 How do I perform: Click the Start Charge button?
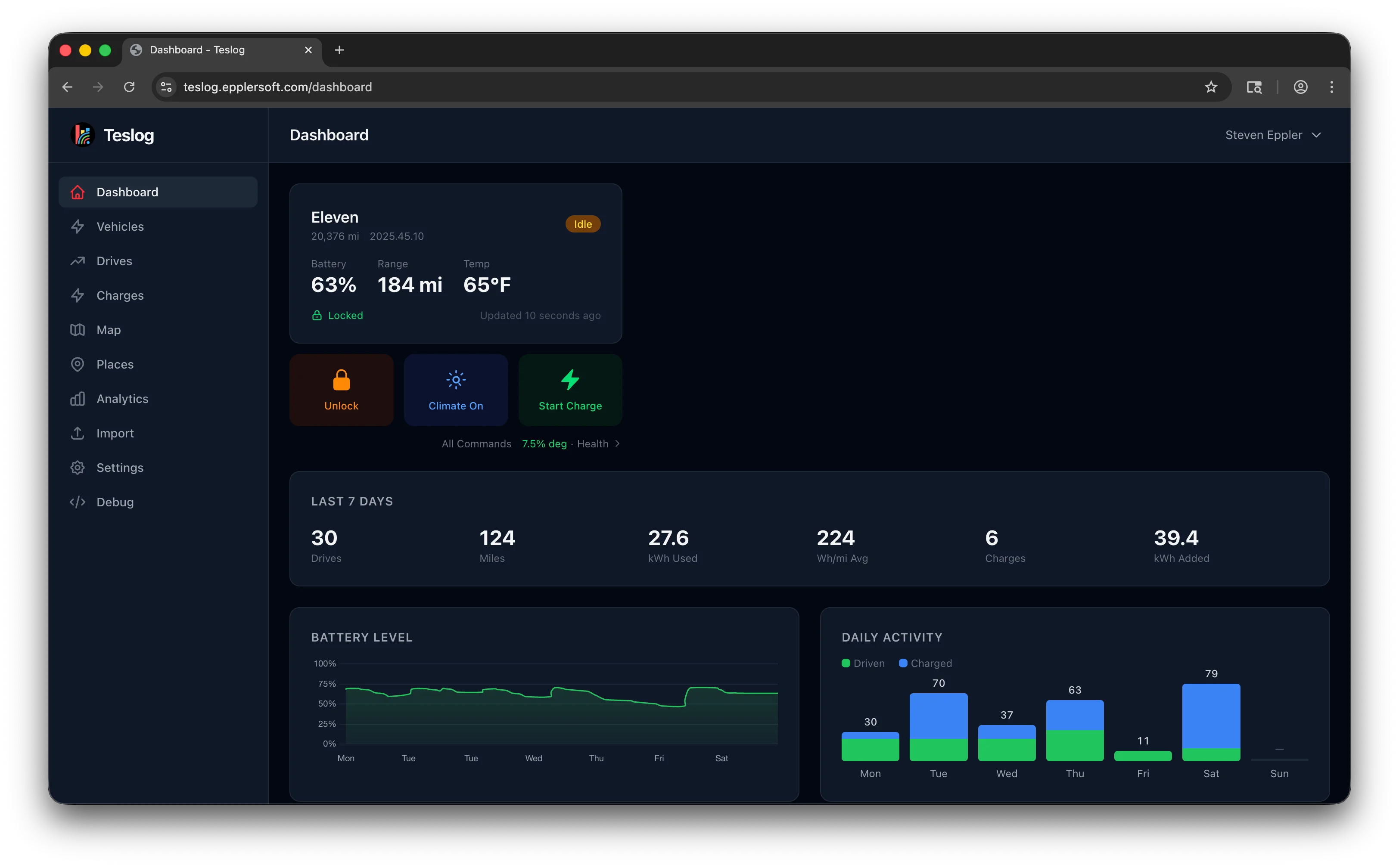point(570,391)
